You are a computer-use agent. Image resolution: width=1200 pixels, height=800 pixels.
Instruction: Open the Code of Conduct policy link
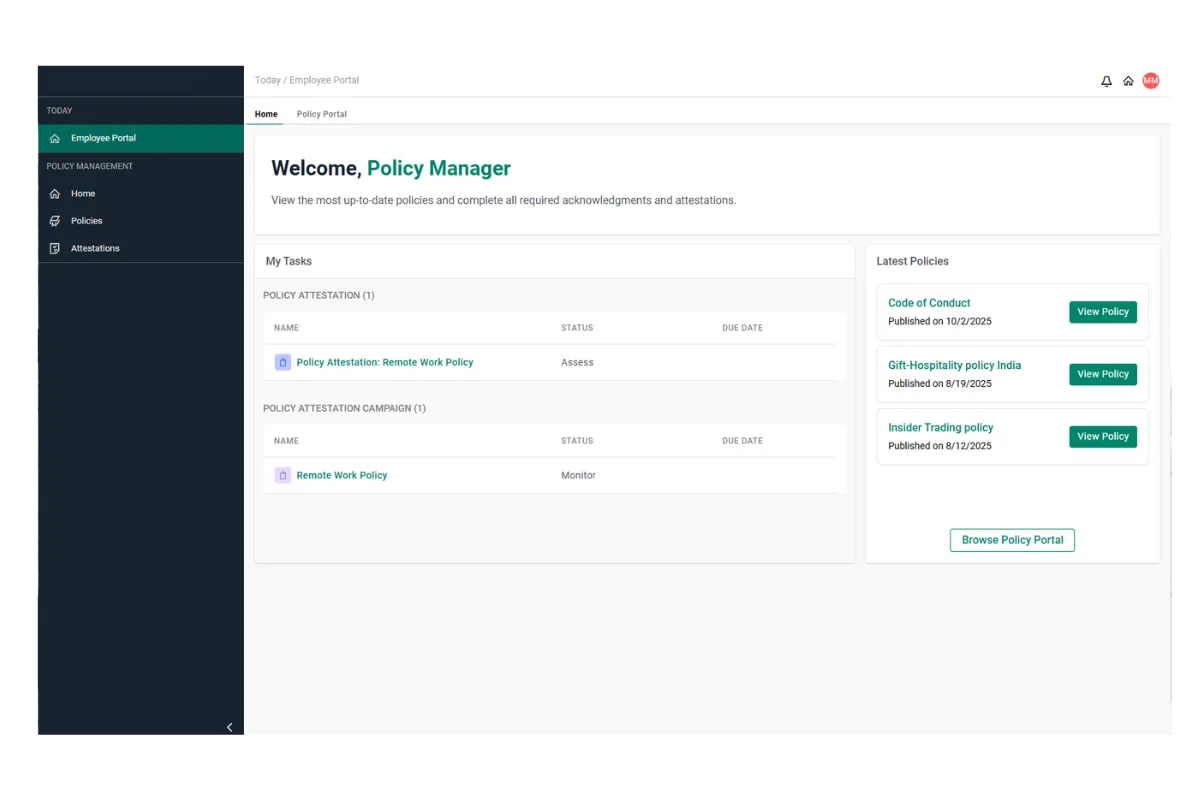coord(929,302)
